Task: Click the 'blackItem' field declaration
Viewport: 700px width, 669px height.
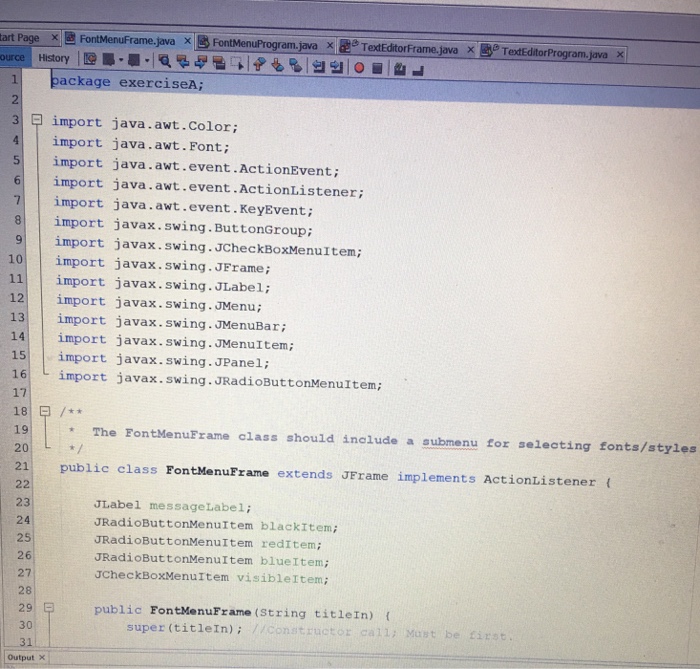Action: pos(216,525)
